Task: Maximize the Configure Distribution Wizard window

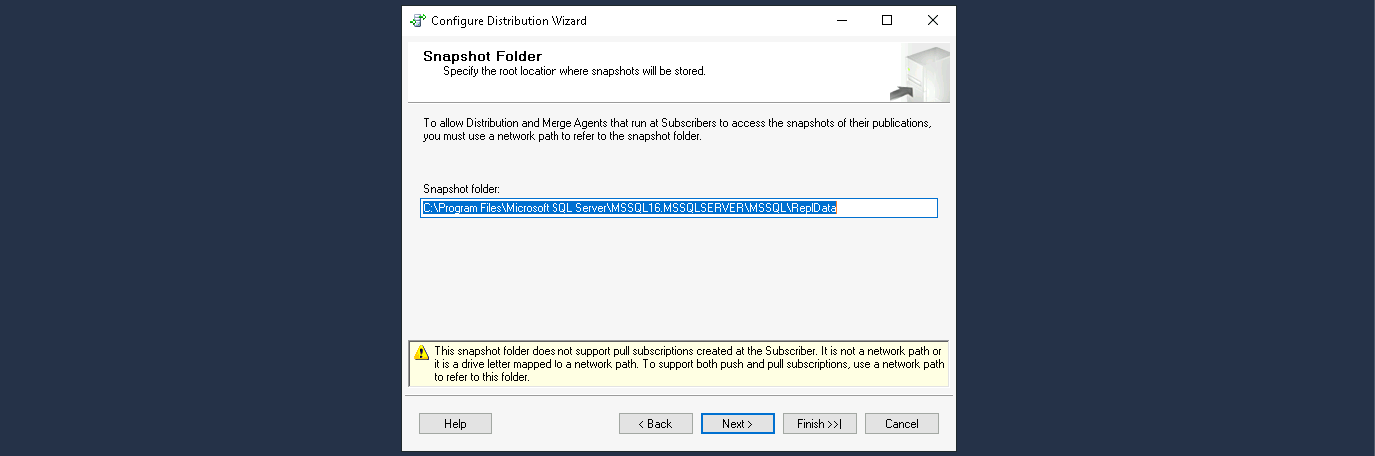Action: click(886, 20)
